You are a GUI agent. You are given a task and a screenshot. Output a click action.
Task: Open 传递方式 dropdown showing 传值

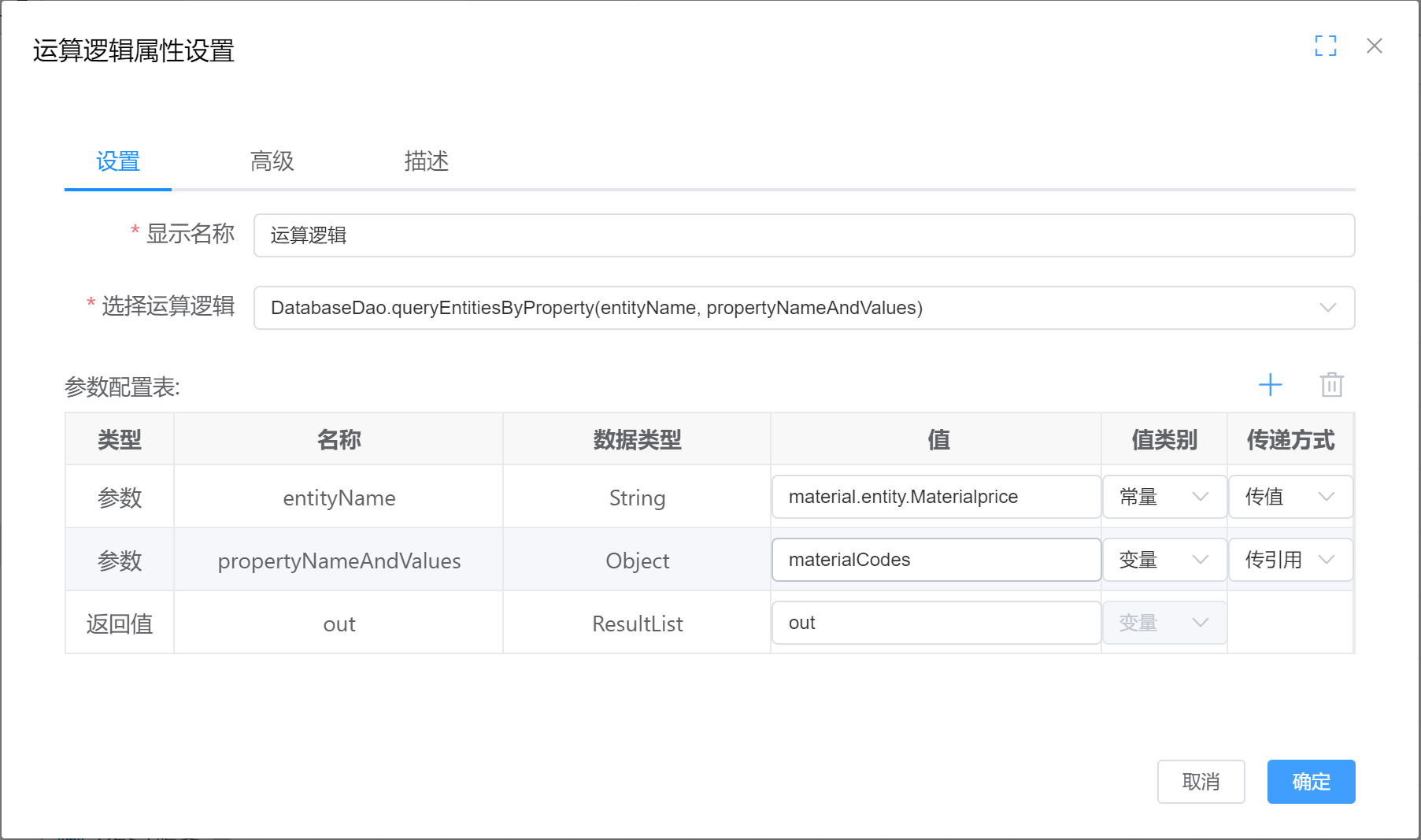(1290, 497)
